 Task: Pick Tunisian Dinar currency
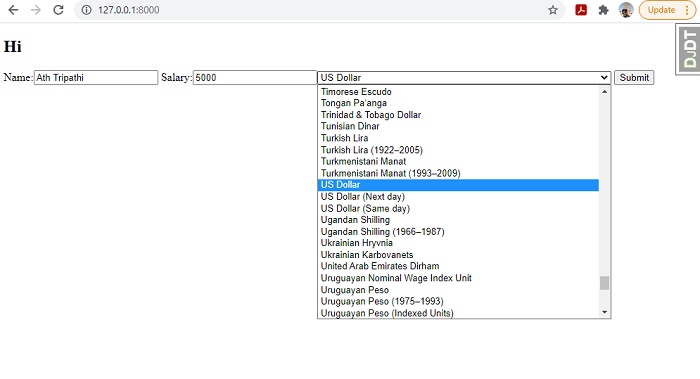(x=458, y=126)
